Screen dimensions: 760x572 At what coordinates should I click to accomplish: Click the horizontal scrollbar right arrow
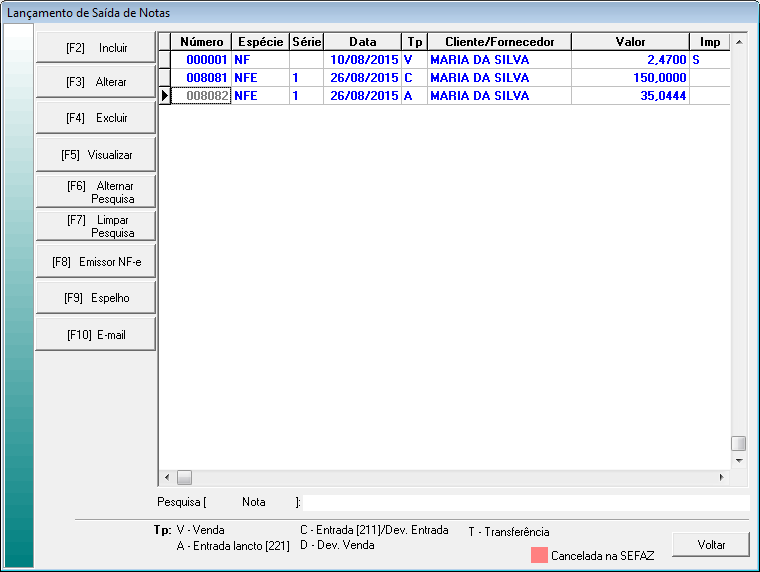[x=716, y=478]
